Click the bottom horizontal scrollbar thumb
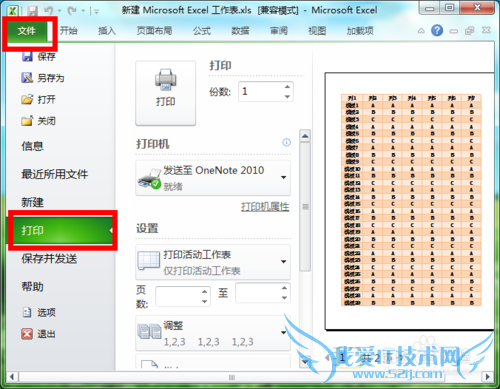 click(232, 377)
